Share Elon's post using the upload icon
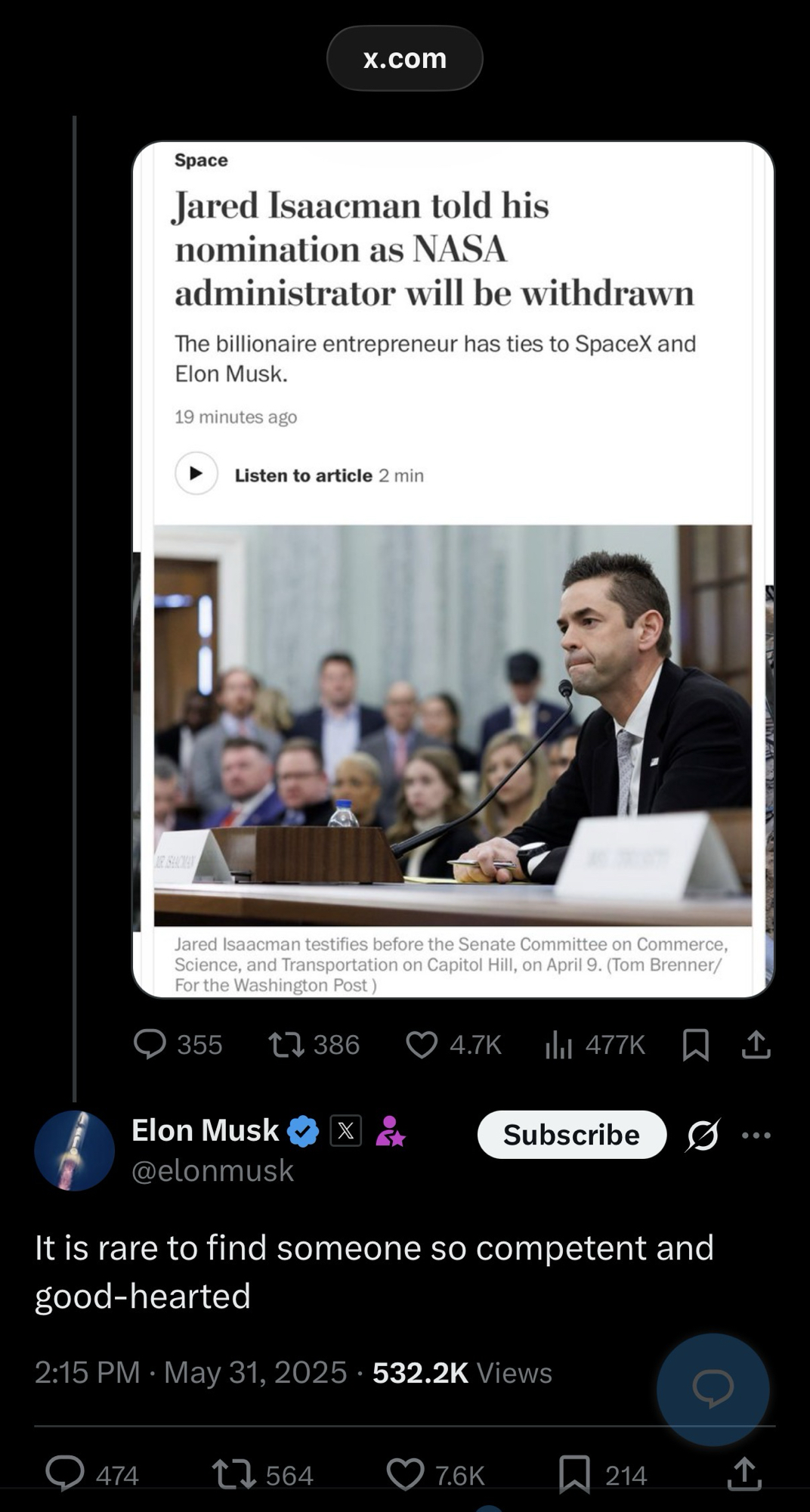 pos(744,1474)
